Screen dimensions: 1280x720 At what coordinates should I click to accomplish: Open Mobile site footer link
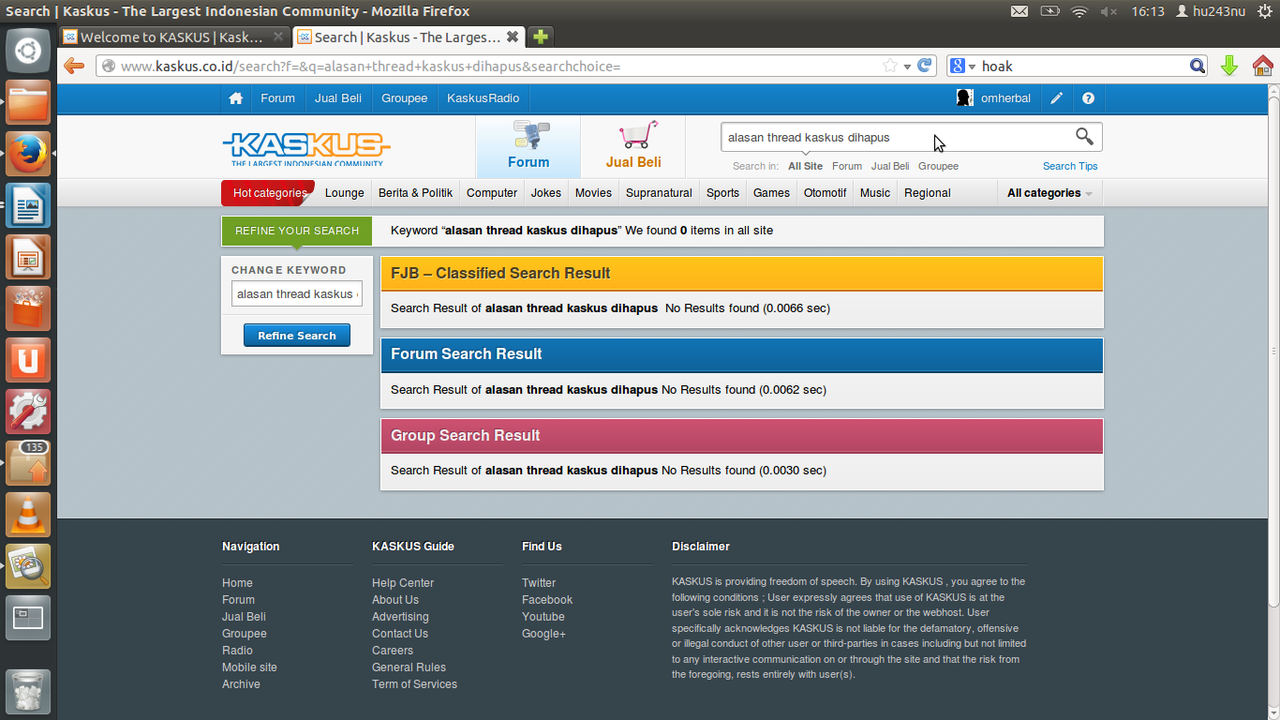pyautogui.click(x=249, y=667)
